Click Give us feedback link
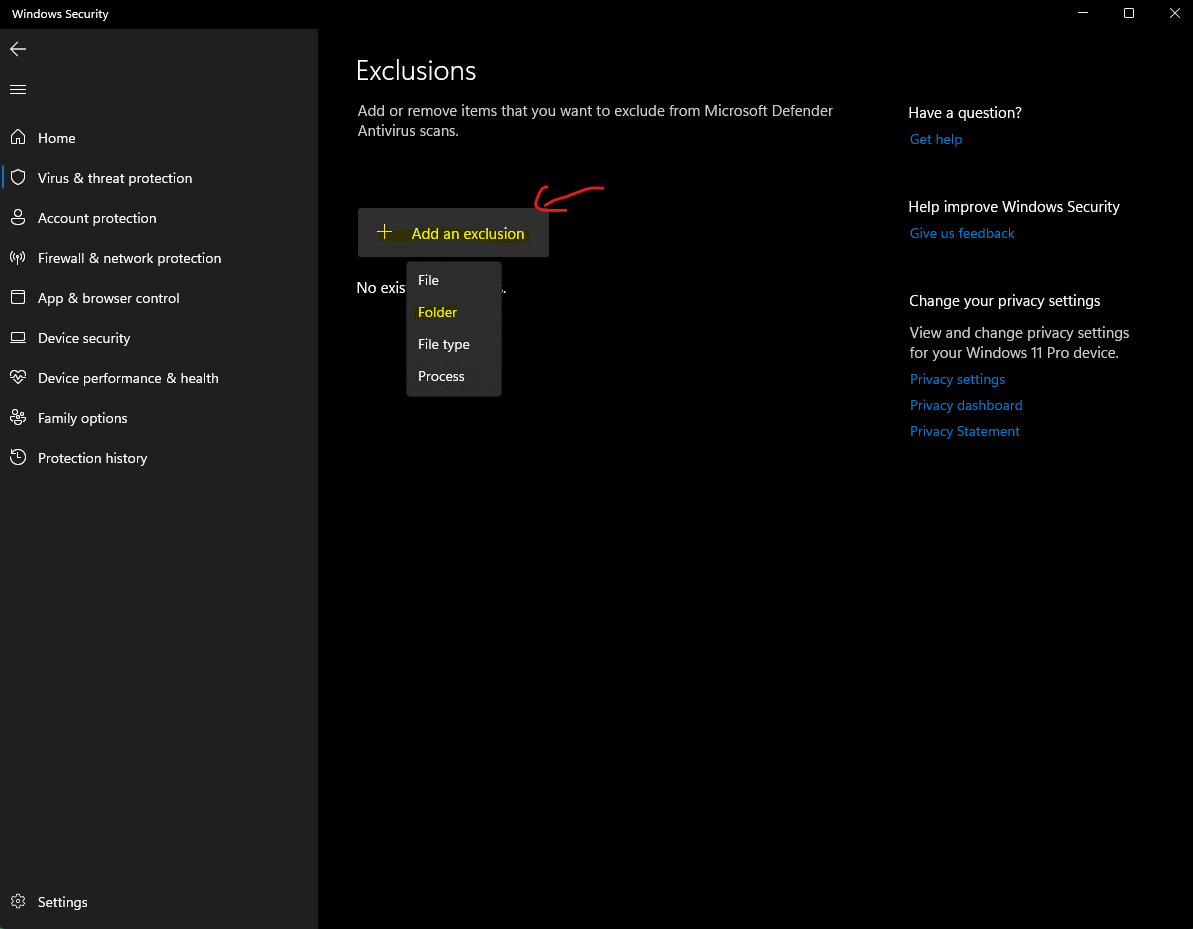This screenshot has height=929, width=1193. click(x=961, y=233)
